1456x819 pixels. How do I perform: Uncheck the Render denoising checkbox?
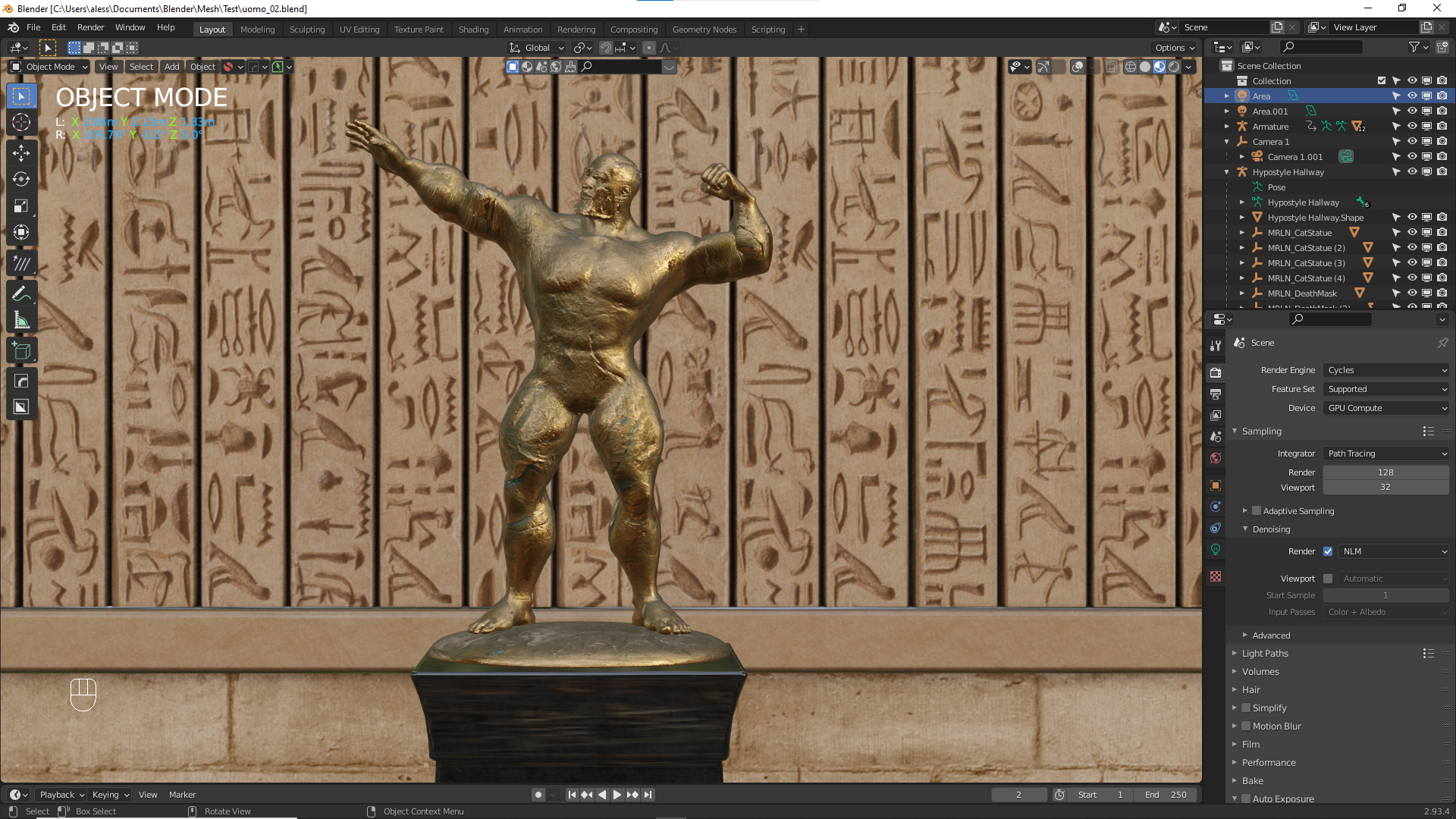[x=1328, y=551]
